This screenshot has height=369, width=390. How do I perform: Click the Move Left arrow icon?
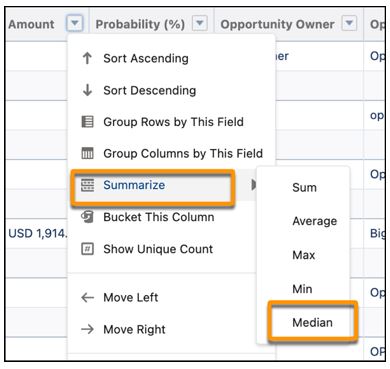pos(88,297)
